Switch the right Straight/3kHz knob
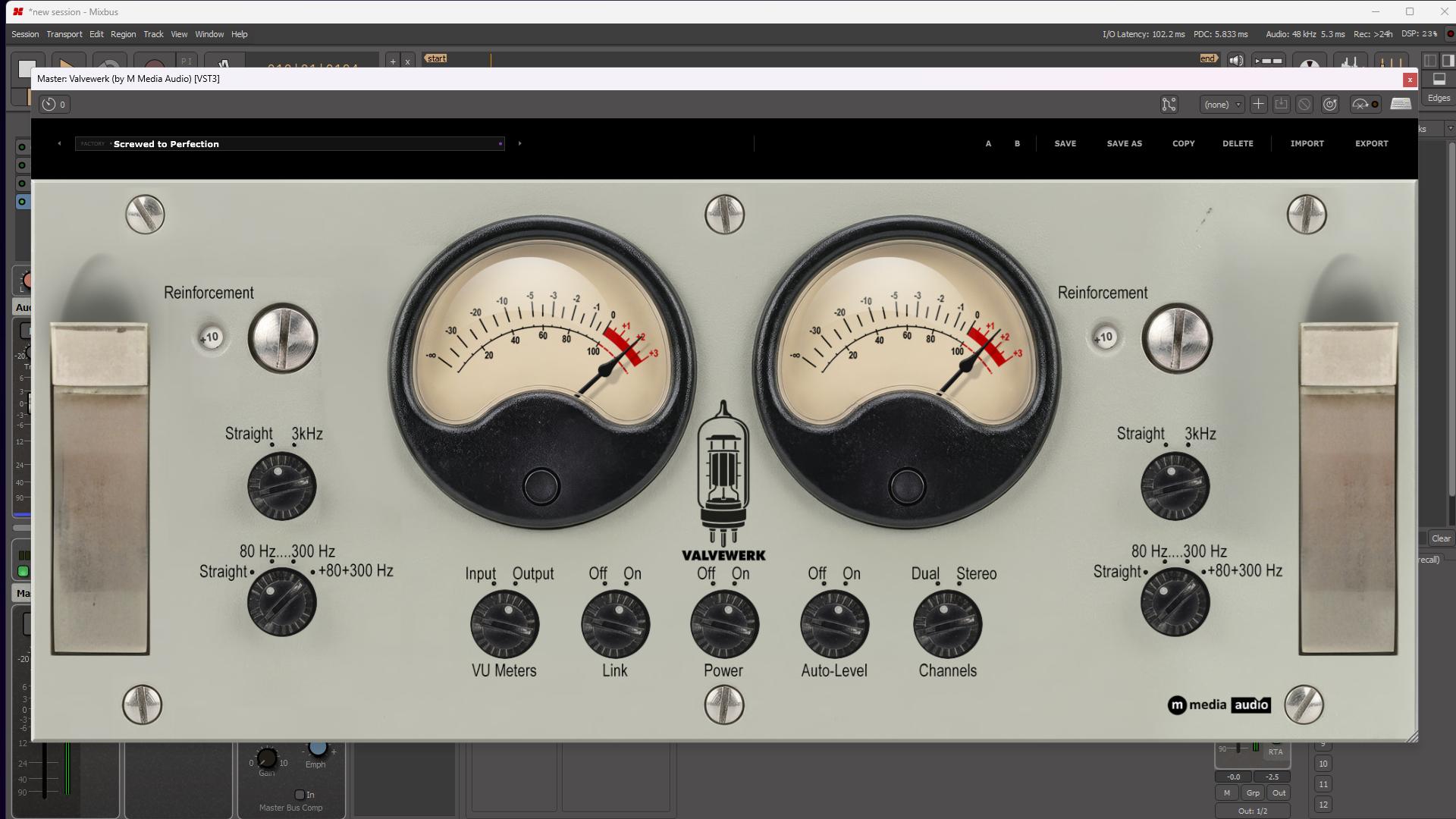This screenshot has height=819, width=1456. (1175, 486)
